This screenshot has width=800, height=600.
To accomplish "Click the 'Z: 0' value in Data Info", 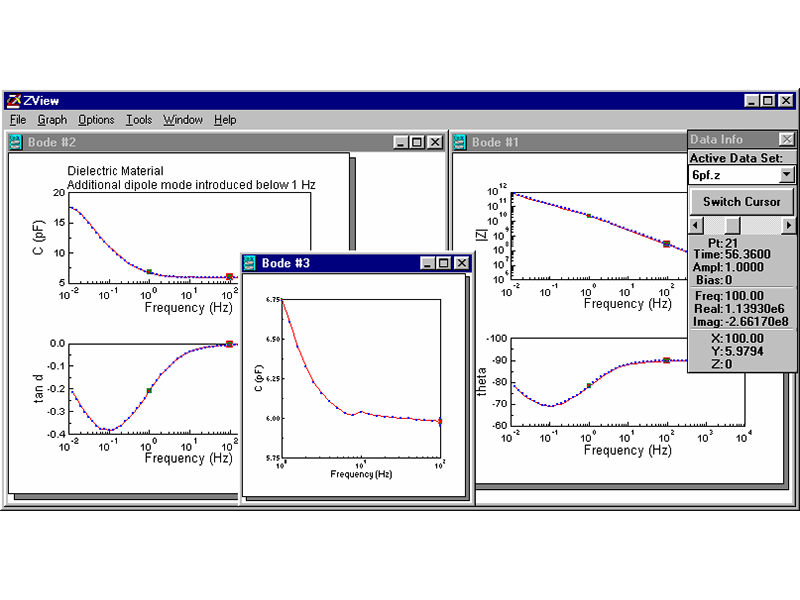I will coord(721,364).
